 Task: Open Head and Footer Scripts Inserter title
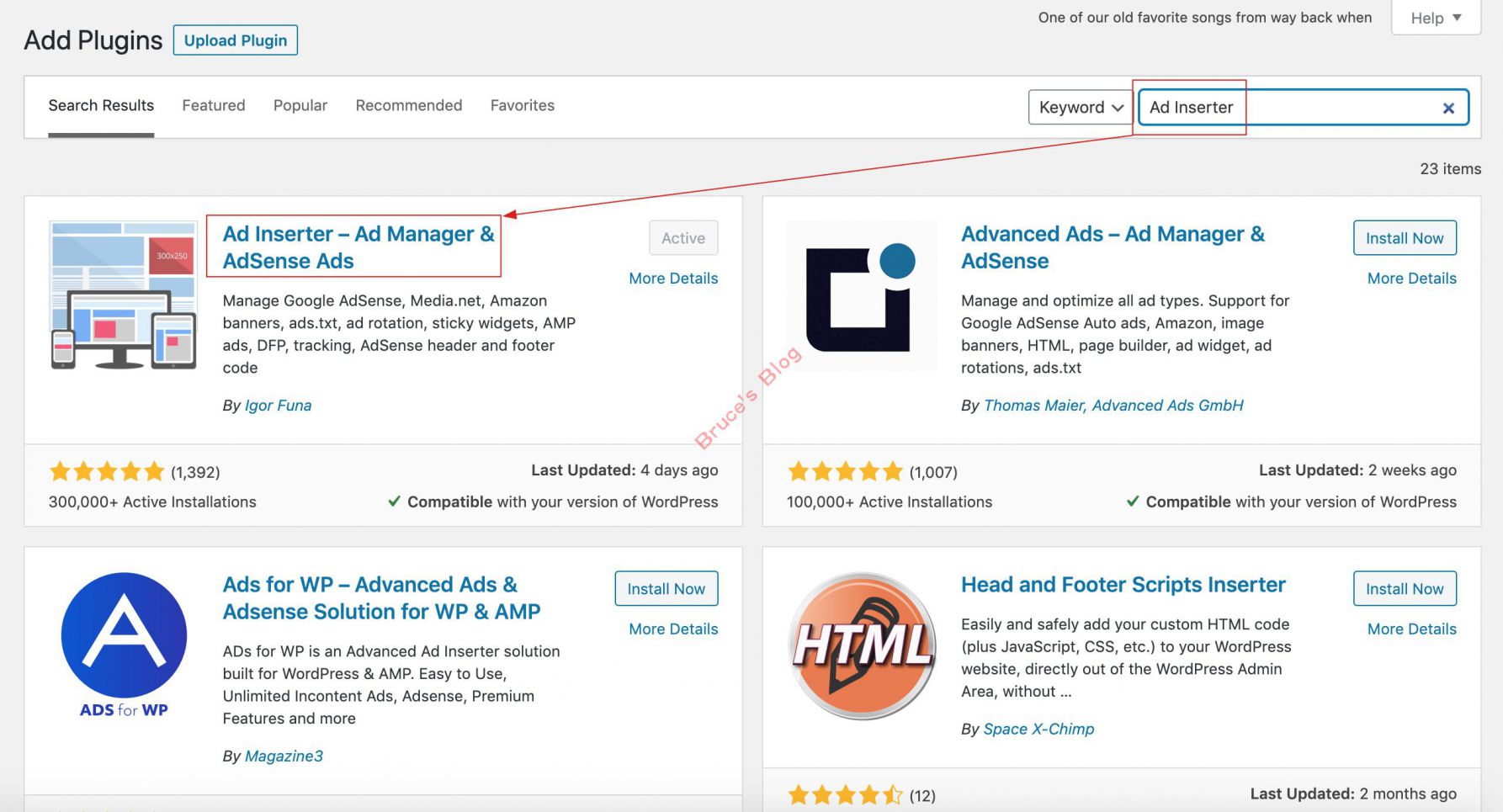[x=1123, y=585]
